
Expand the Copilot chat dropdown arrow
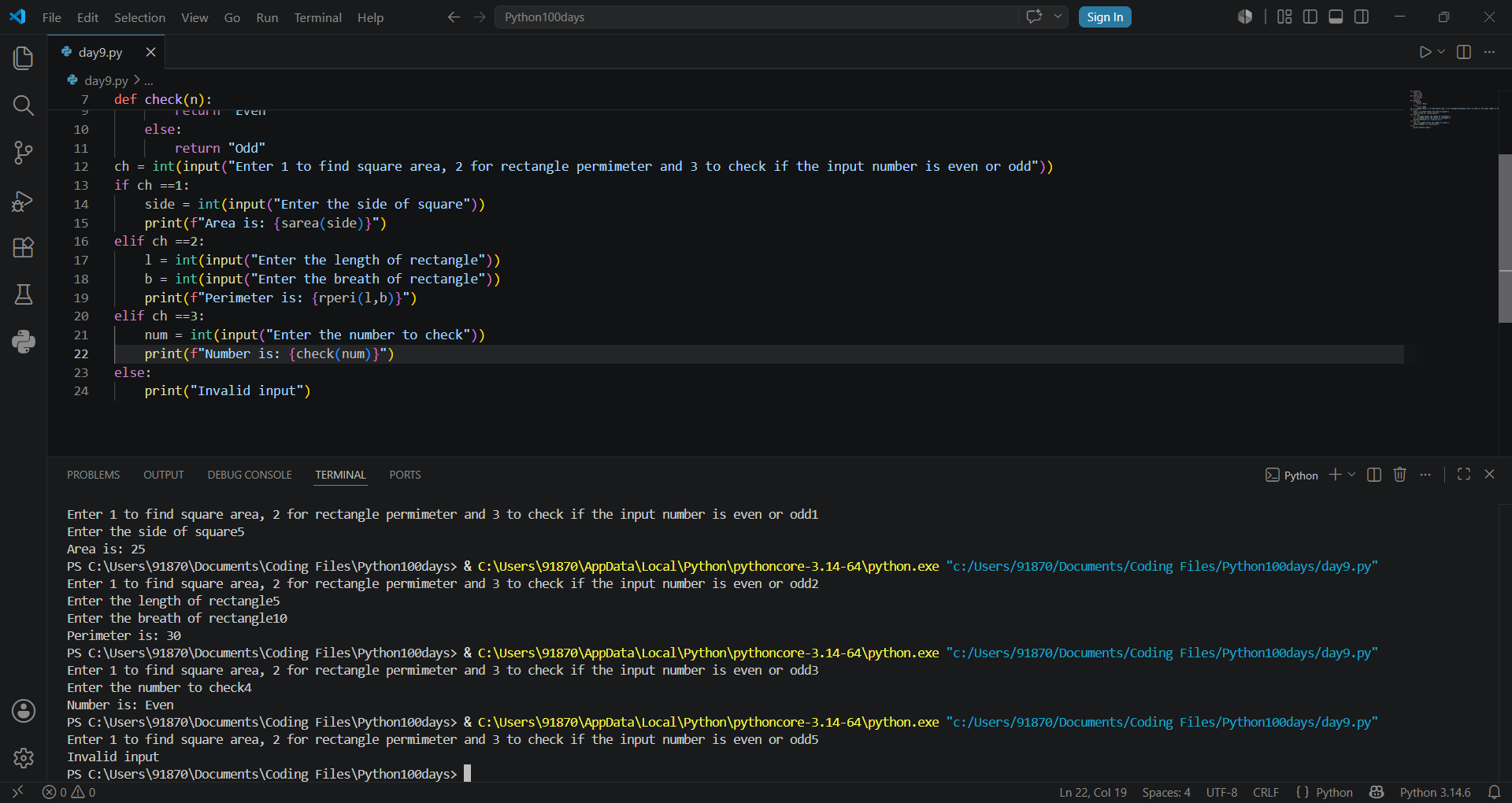(1058, 17)
